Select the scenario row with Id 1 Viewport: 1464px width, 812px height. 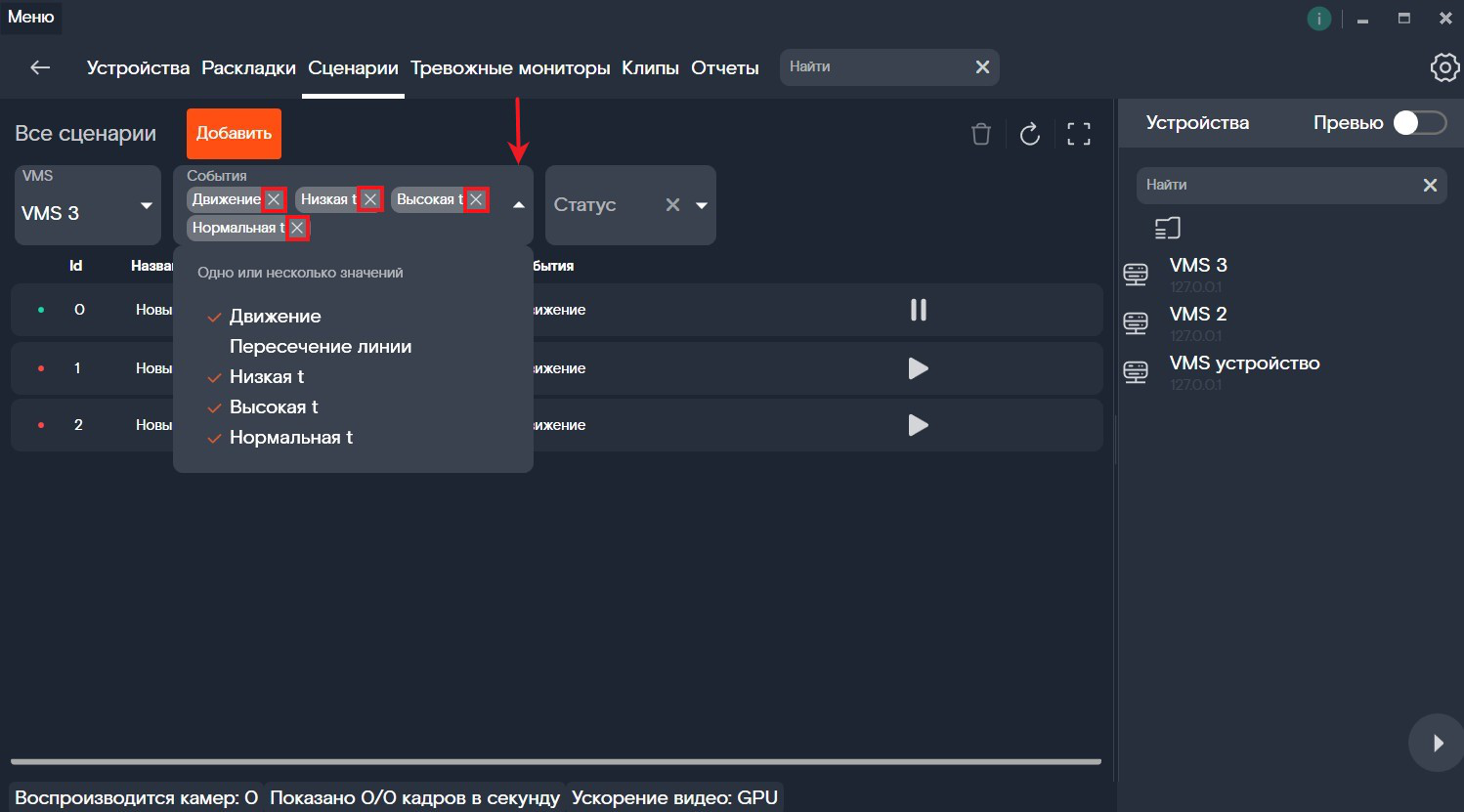(x=557, y=368)
